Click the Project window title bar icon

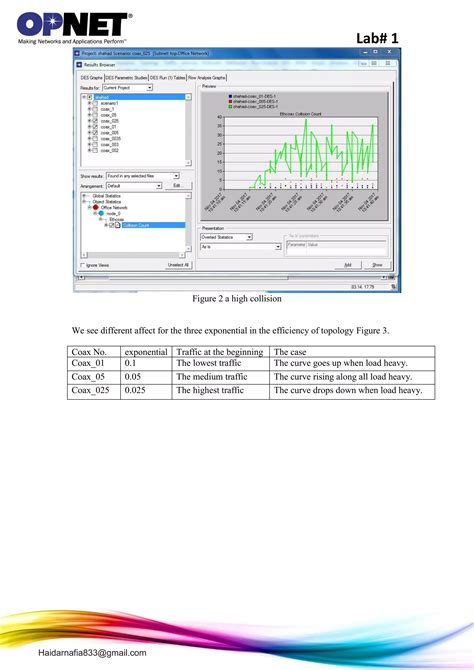click(77, 53)
